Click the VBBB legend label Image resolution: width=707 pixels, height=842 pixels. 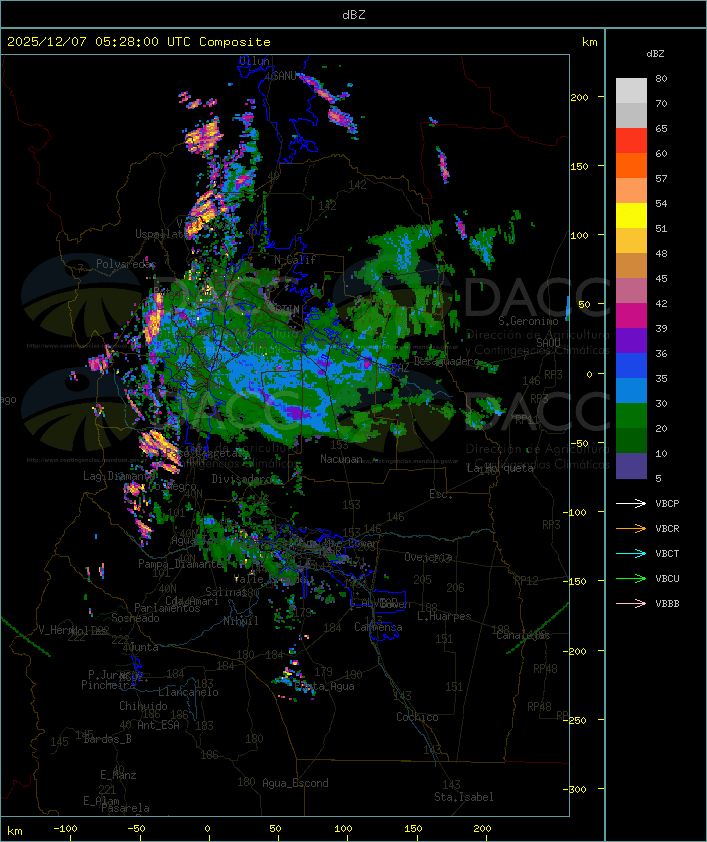(667, 604)
